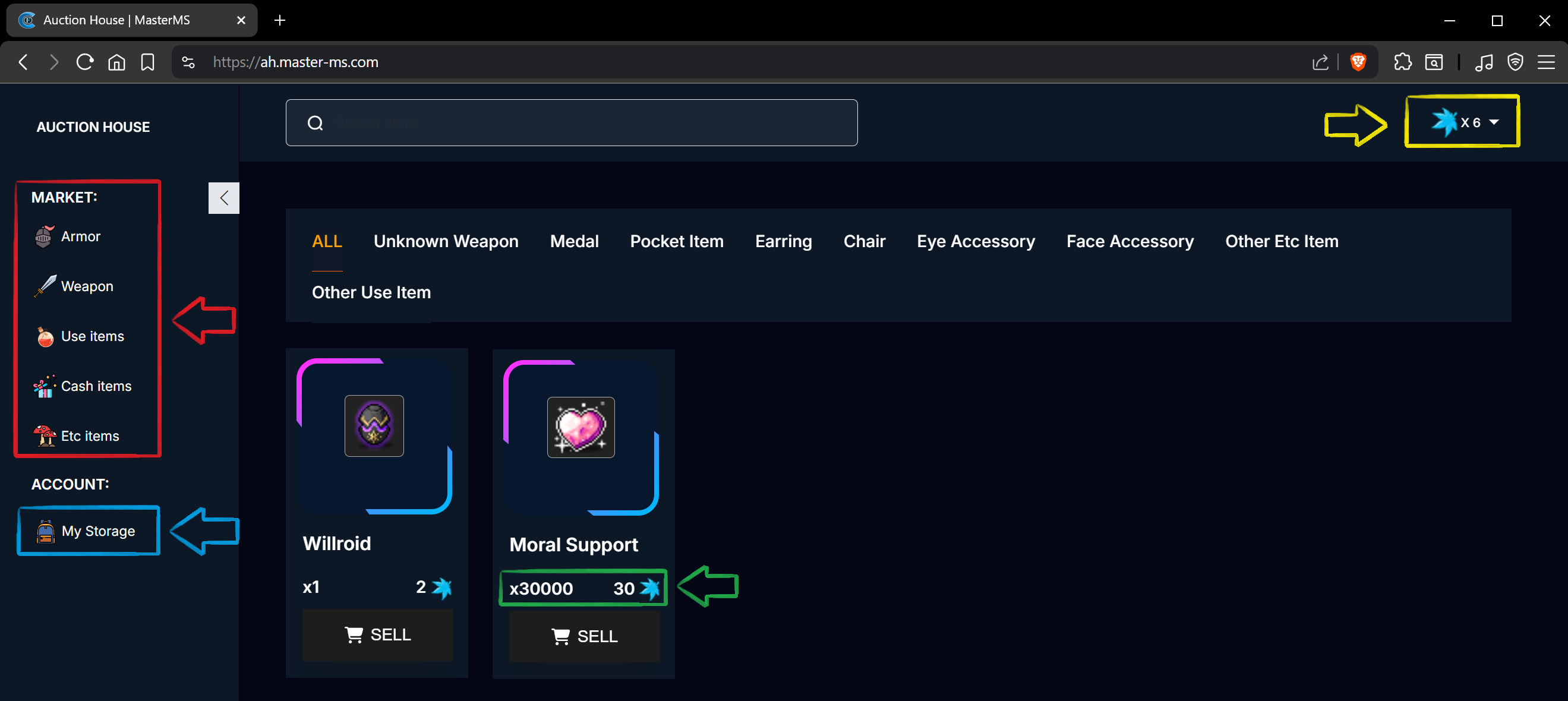Click the bookmark icon in toolbar
This screenshot has width=1568, height=701.
(147, 62)
